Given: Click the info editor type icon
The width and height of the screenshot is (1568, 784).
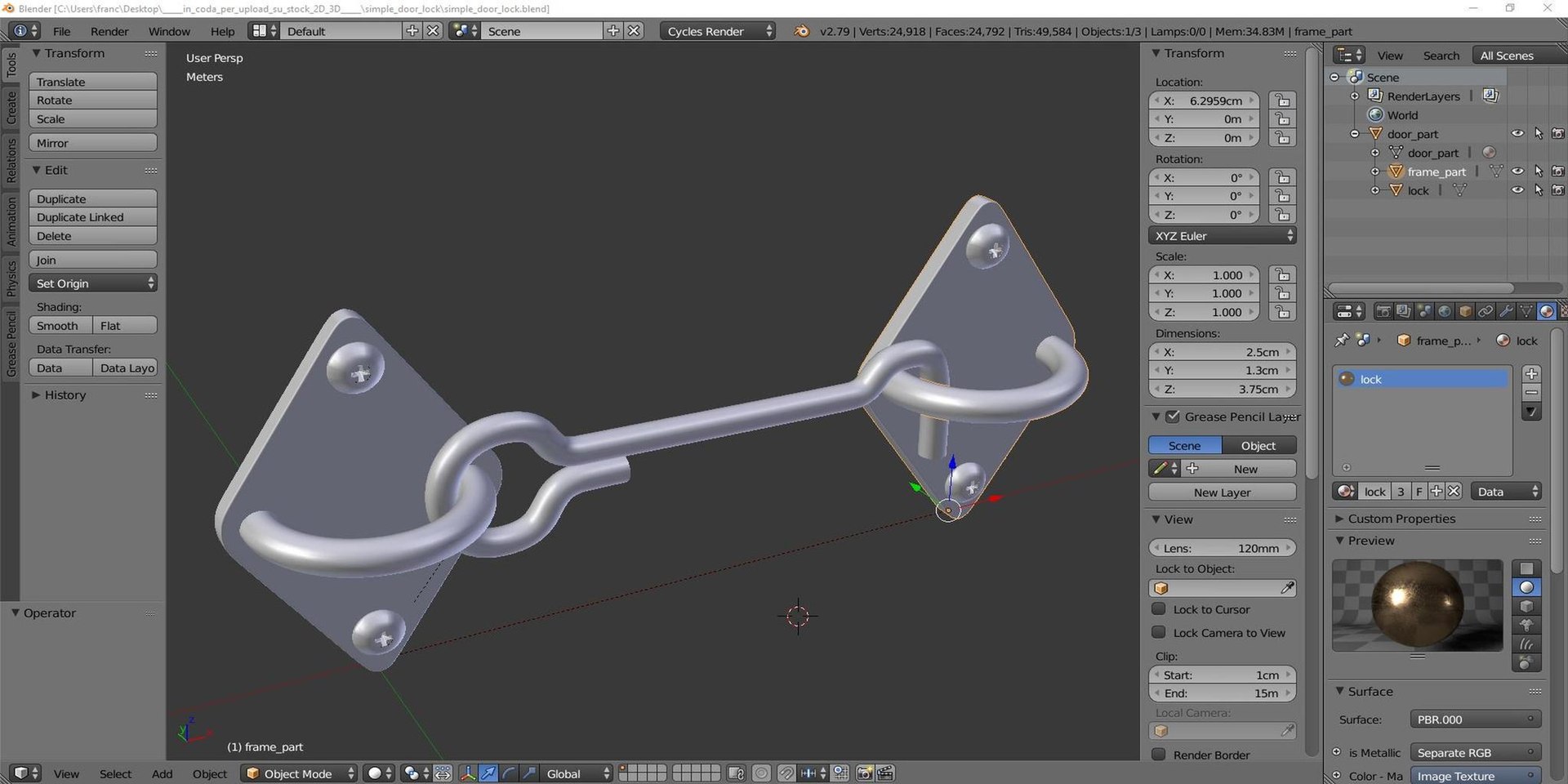Looking at the screenshot, I should coord(24,31).
